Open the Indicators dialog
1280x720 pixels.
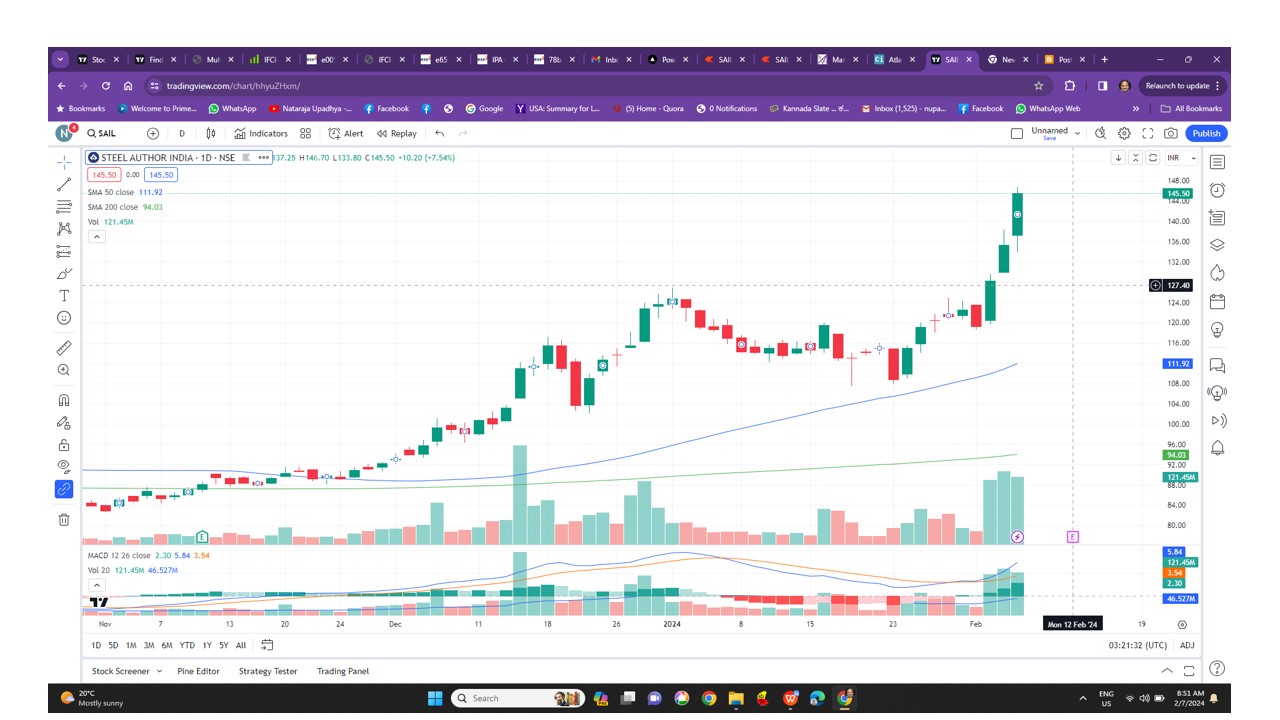261,133
